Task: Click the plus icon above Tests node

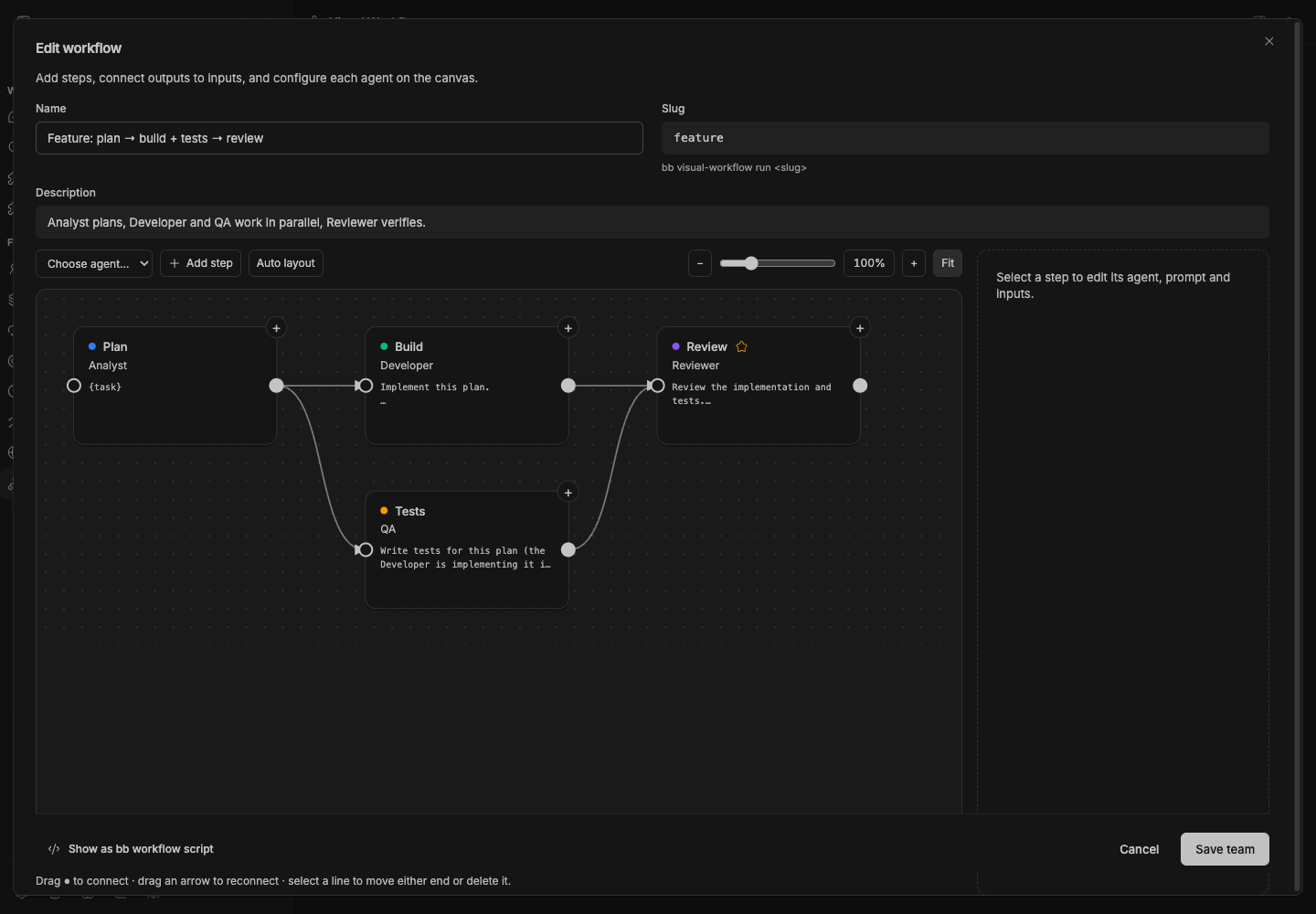Action: (568, 493)
